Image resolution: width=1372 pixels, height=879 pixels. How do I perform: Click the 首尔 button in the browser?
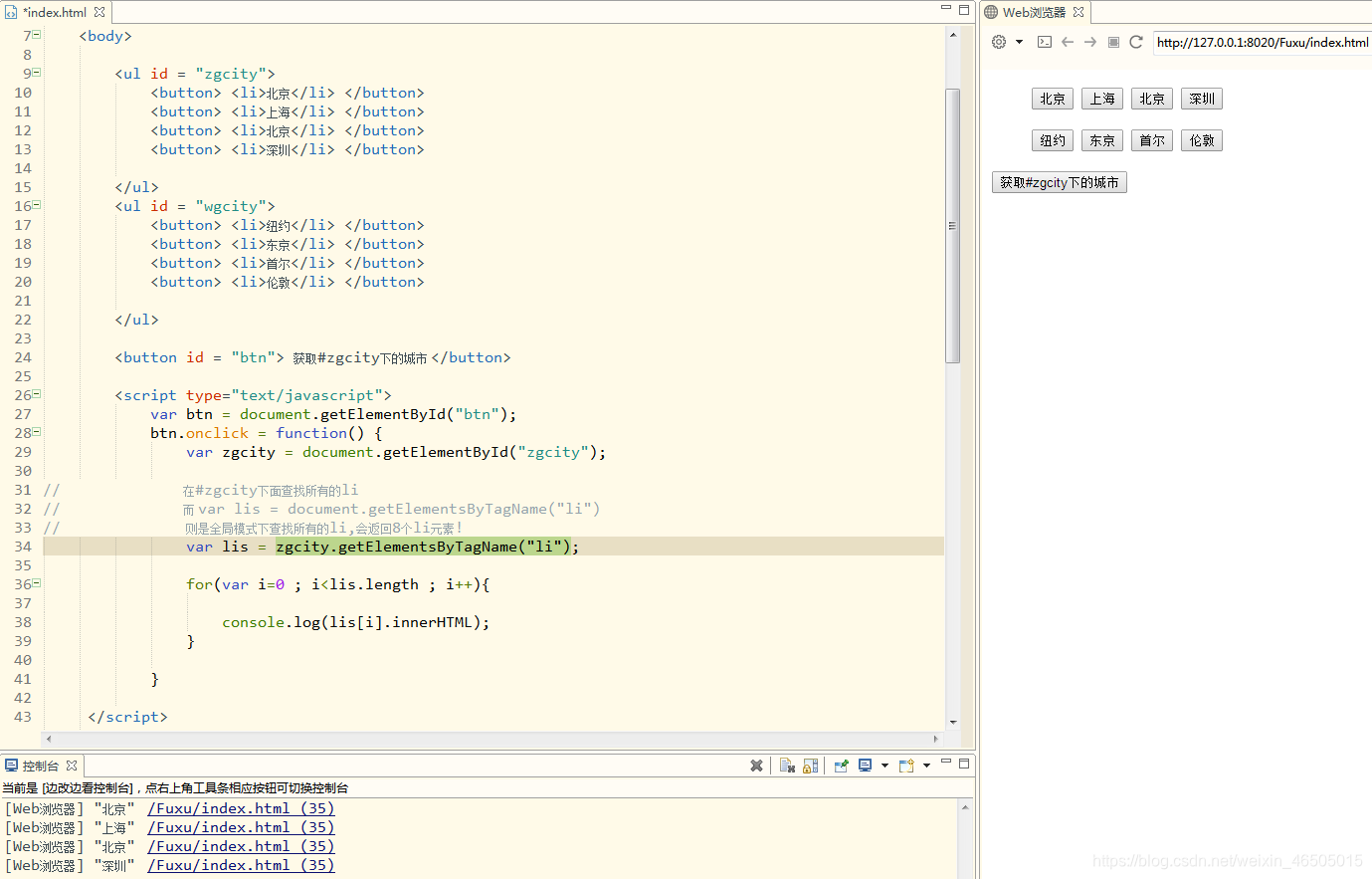click(1152, 140)
